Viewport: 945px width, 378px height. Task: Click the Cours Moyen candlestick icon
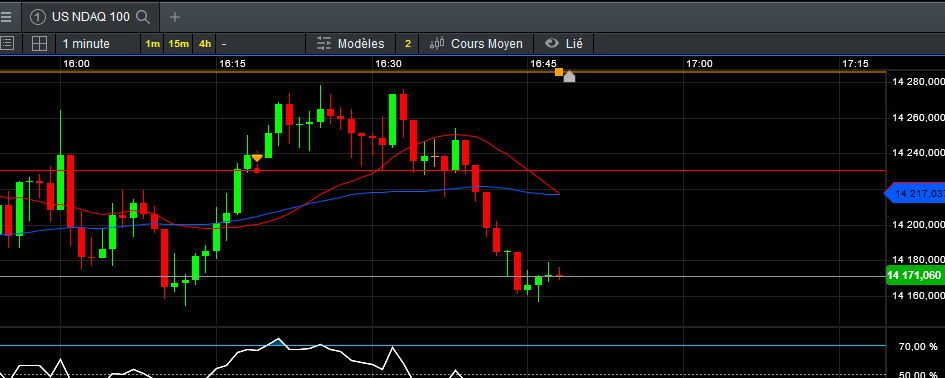[437, 43]
